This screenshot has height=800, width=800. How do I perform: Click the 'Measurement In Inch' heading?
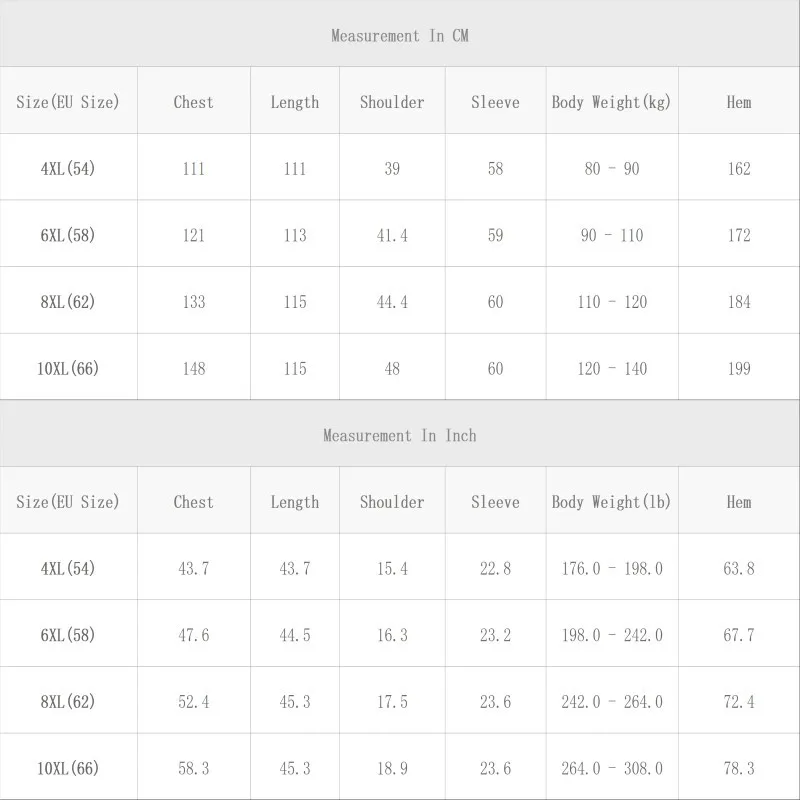click(400, 436)
